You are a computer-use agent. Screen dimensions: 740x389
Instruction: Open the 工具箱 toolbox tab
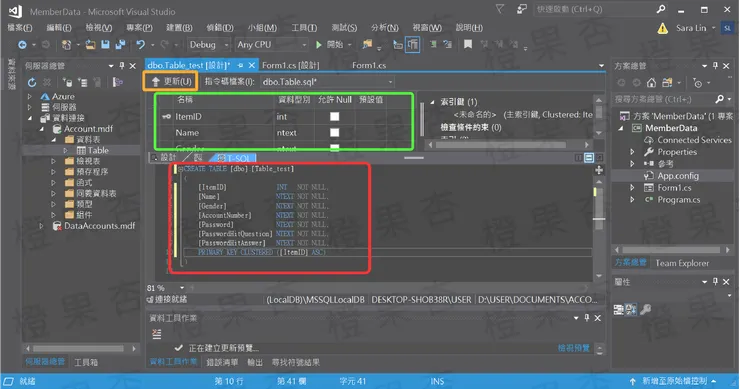86,362
